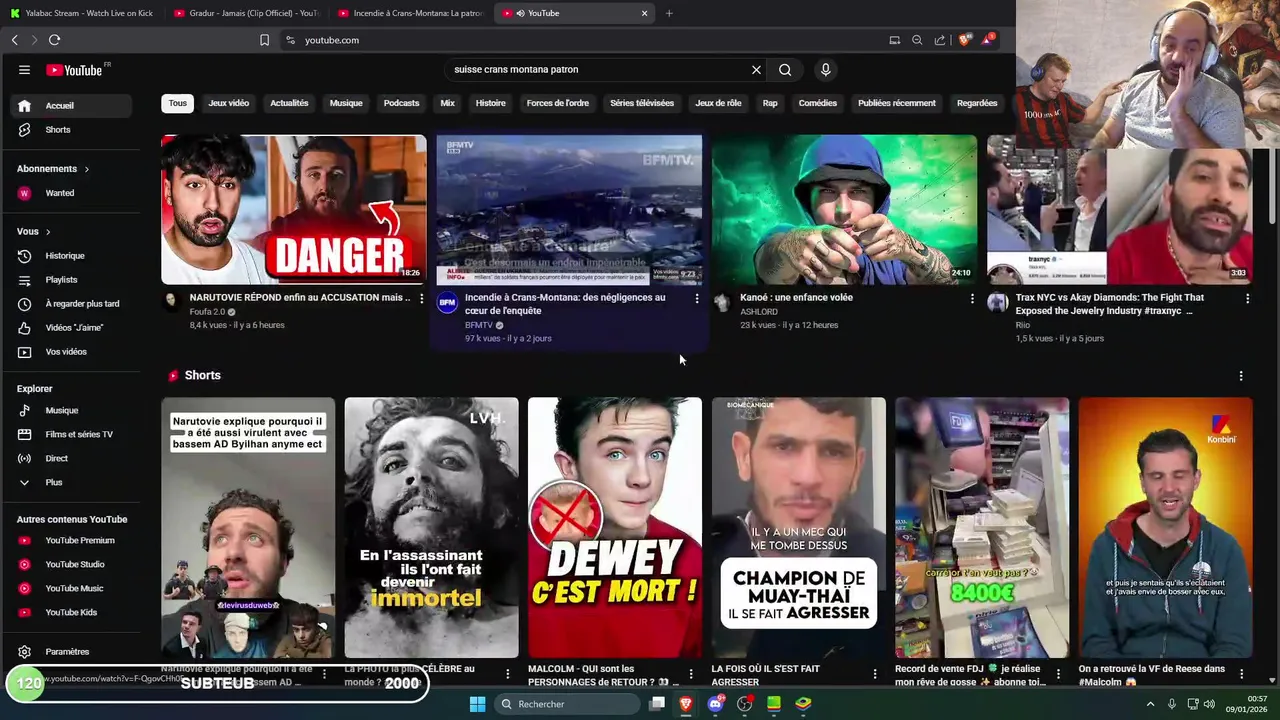Open options menu for NARUTOVIE RÉPOND video
The image size is (1280, 720).
(x=421, y=298)
